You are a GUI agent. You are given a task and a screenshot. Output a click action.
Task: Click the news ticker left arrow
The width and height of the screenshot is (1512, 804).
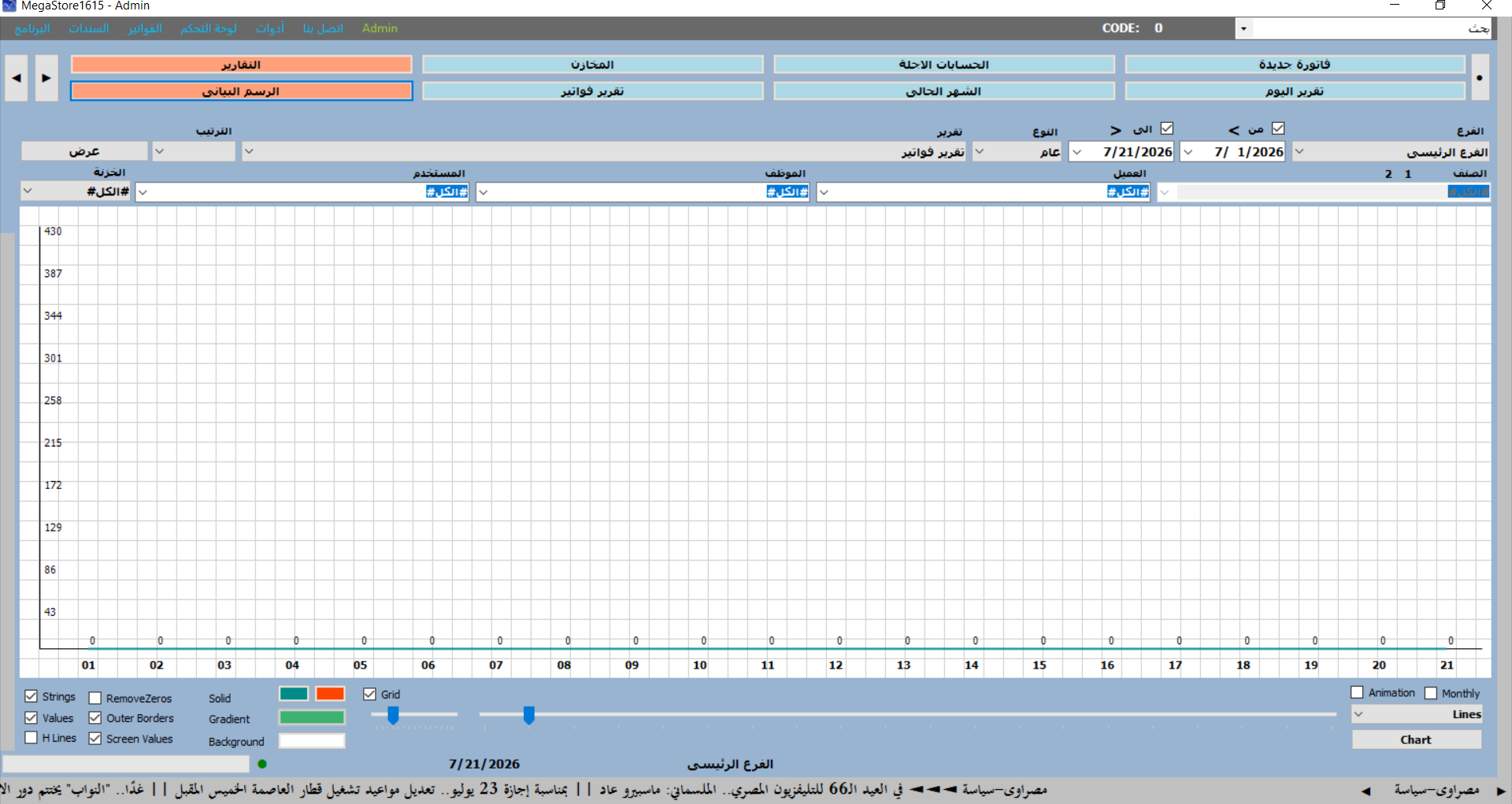(x=1366, y=791)
